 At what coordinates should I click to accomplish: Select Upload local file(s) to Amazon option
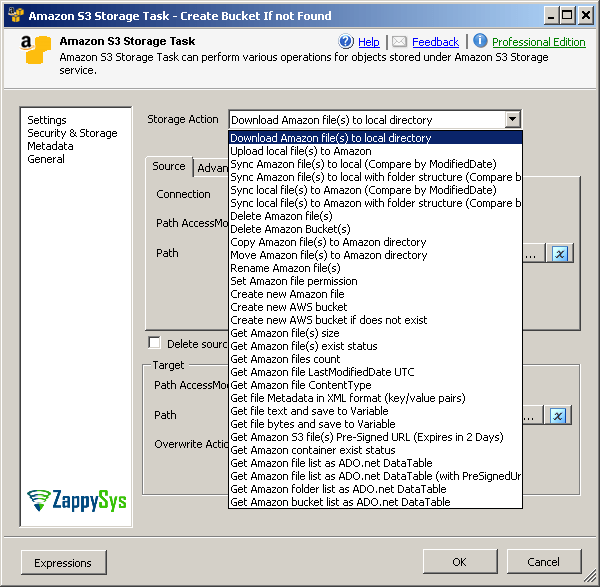pyautogui.click(x=375, y=151)
